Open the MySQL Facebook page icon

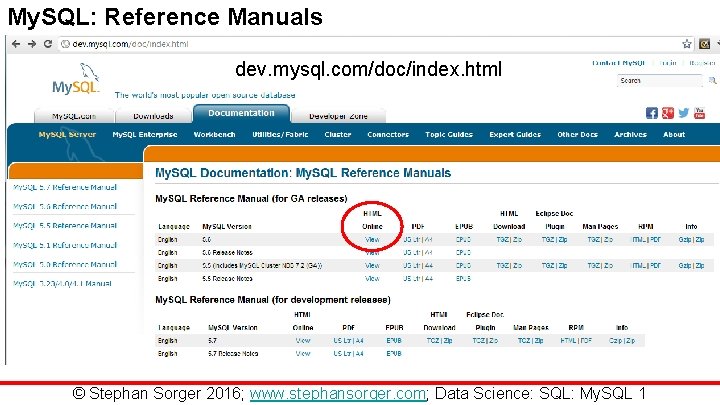652,113
